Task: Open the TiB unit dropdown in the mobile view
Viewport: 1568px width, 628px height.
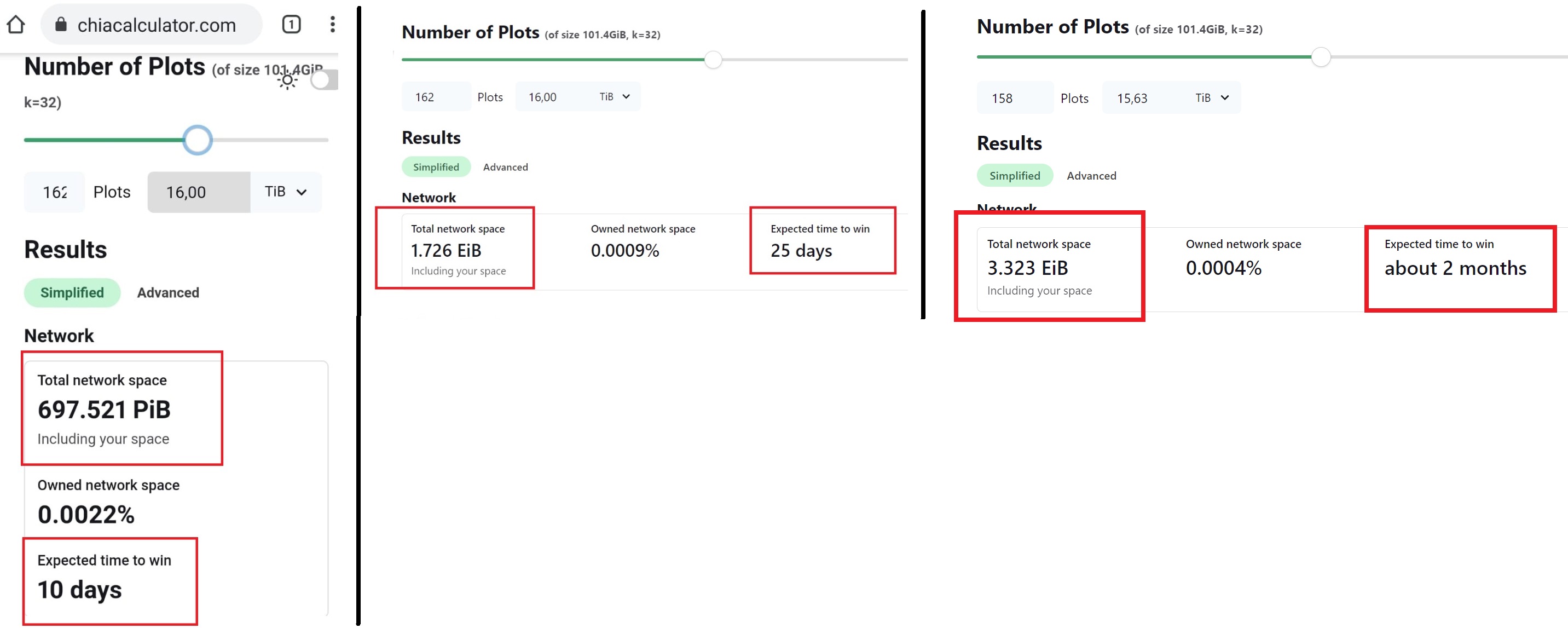Action: (x=286, y=192)
